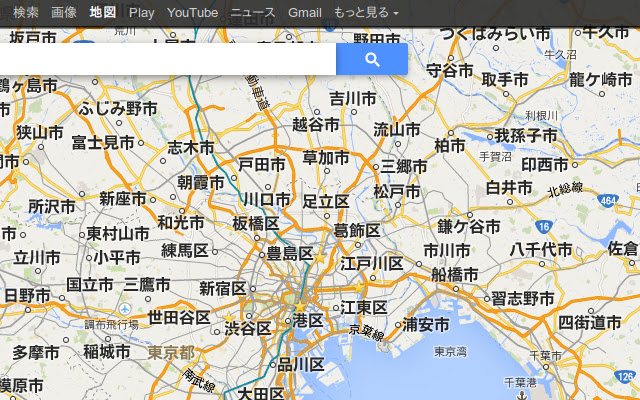Click the blue search magnifier button
Screen dimensions: 640x400
[x=372, y=59]
